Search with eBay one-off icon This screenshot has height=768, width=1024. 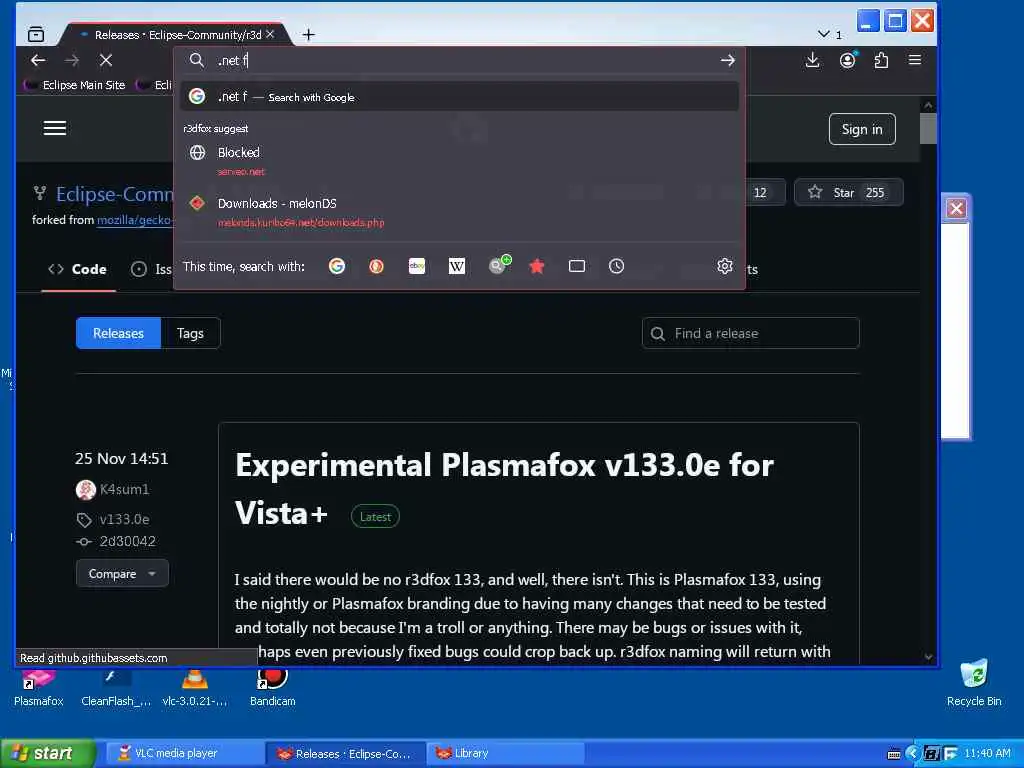(x=417, y=266)
